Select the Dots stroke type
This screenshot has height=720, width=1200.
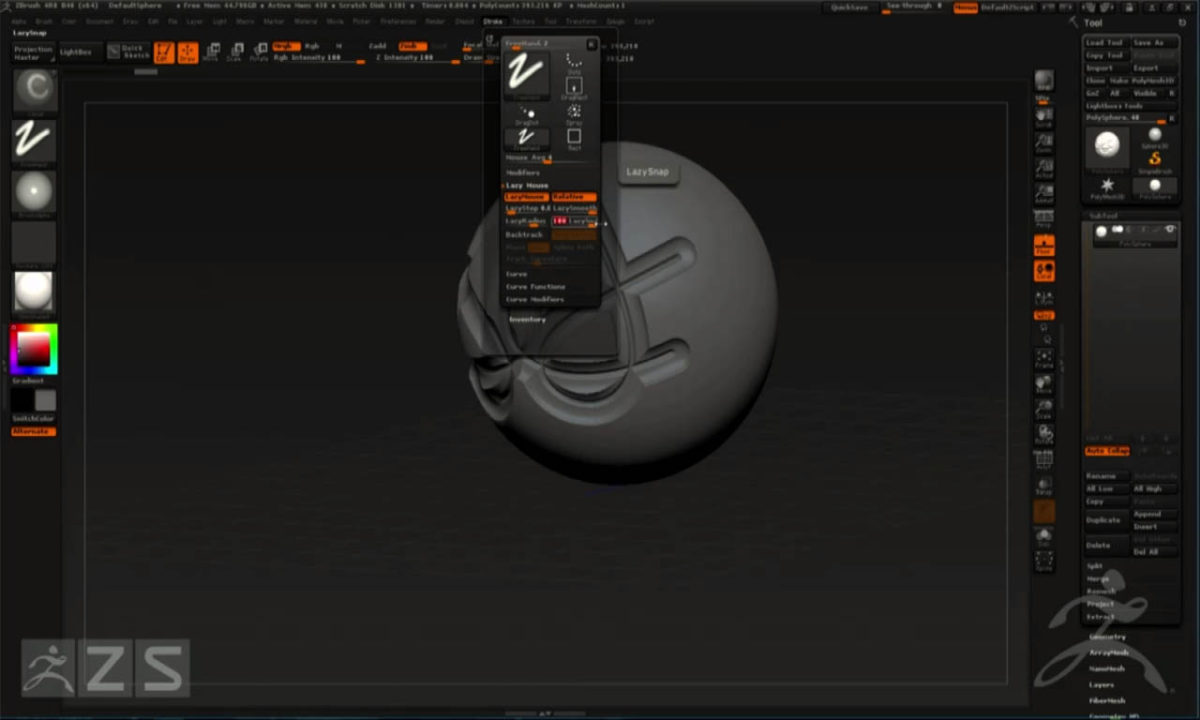(573, 62)
